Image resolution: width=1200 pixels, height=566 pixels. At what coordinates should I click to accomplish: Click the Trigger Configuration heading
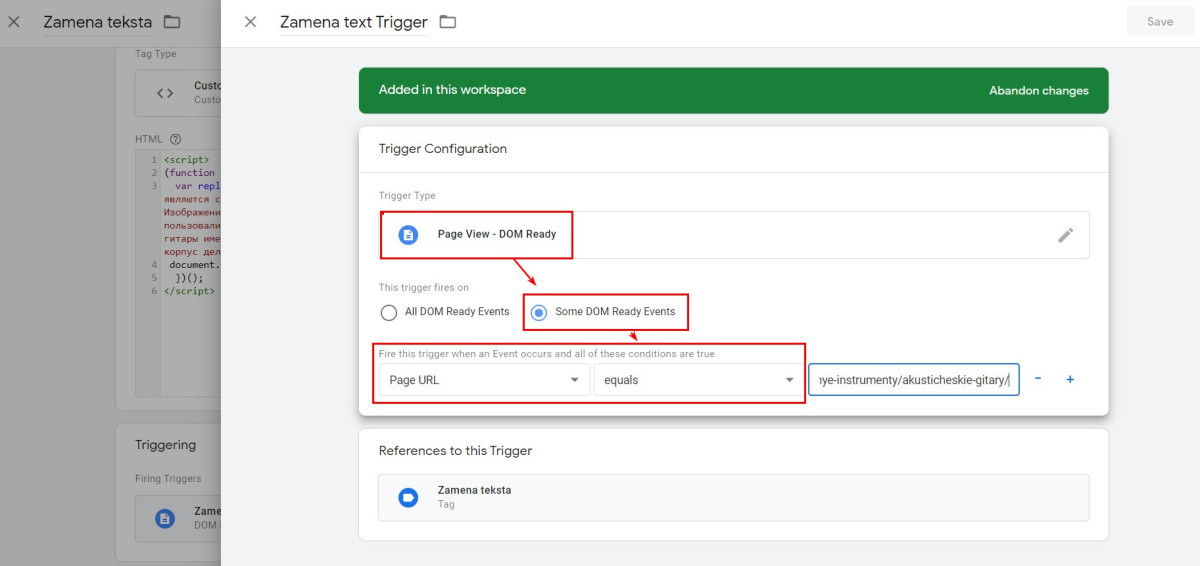point(443,148)
